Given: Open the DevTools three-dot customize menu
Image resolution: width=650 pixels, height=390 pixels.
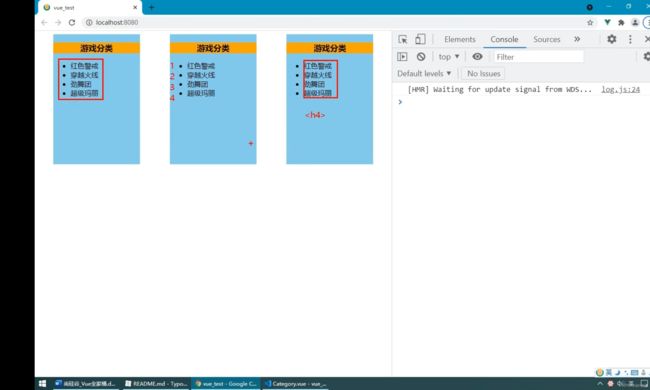Looking at the screenshot, I should (x=630, y=39).
